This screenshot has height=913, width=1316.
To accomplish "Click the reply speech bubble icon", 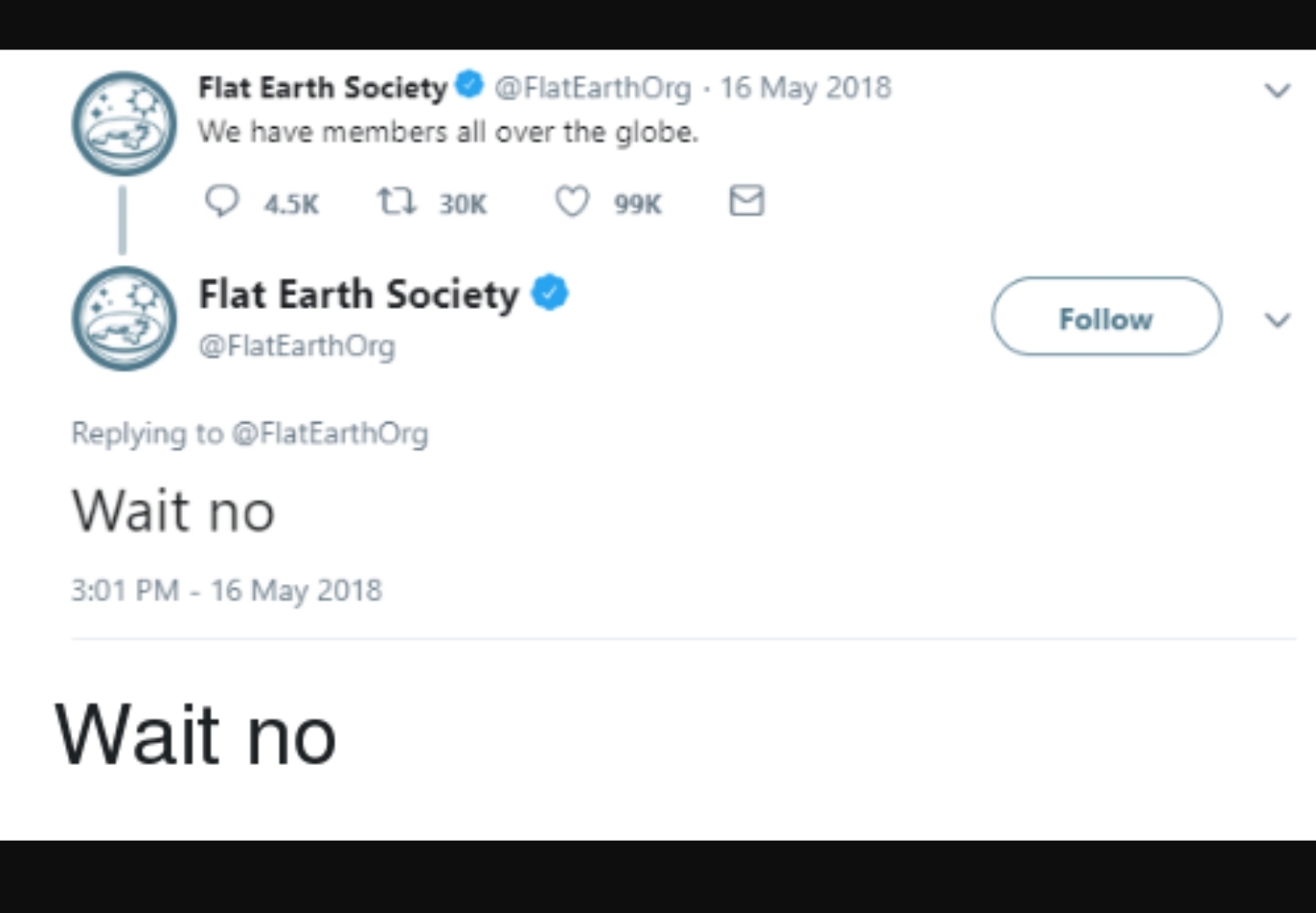I will (x=221, y=200).
